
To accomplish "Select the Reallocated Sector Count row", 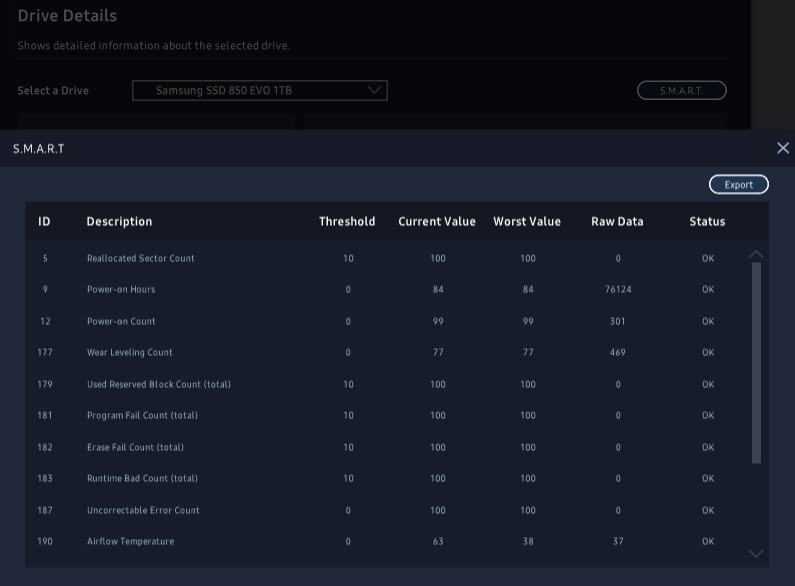I will pyautogui.click(x=388, y=258).
